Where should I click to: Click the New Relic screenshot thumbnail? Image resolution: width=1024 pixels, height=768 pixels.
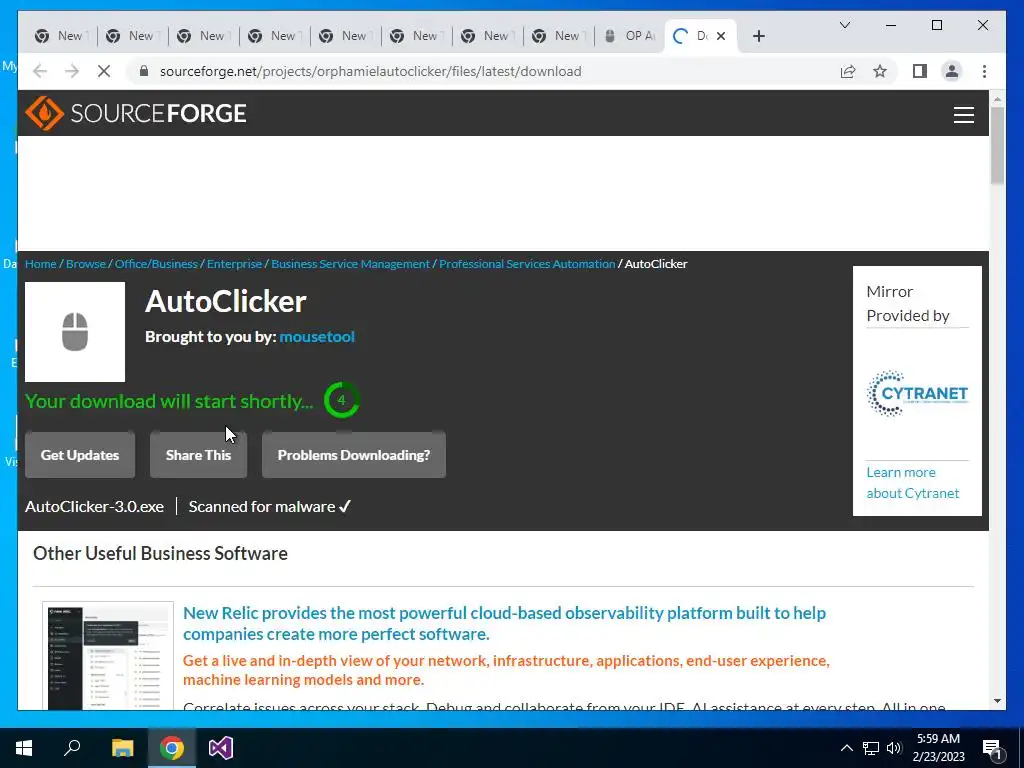[x=108, y=656]
